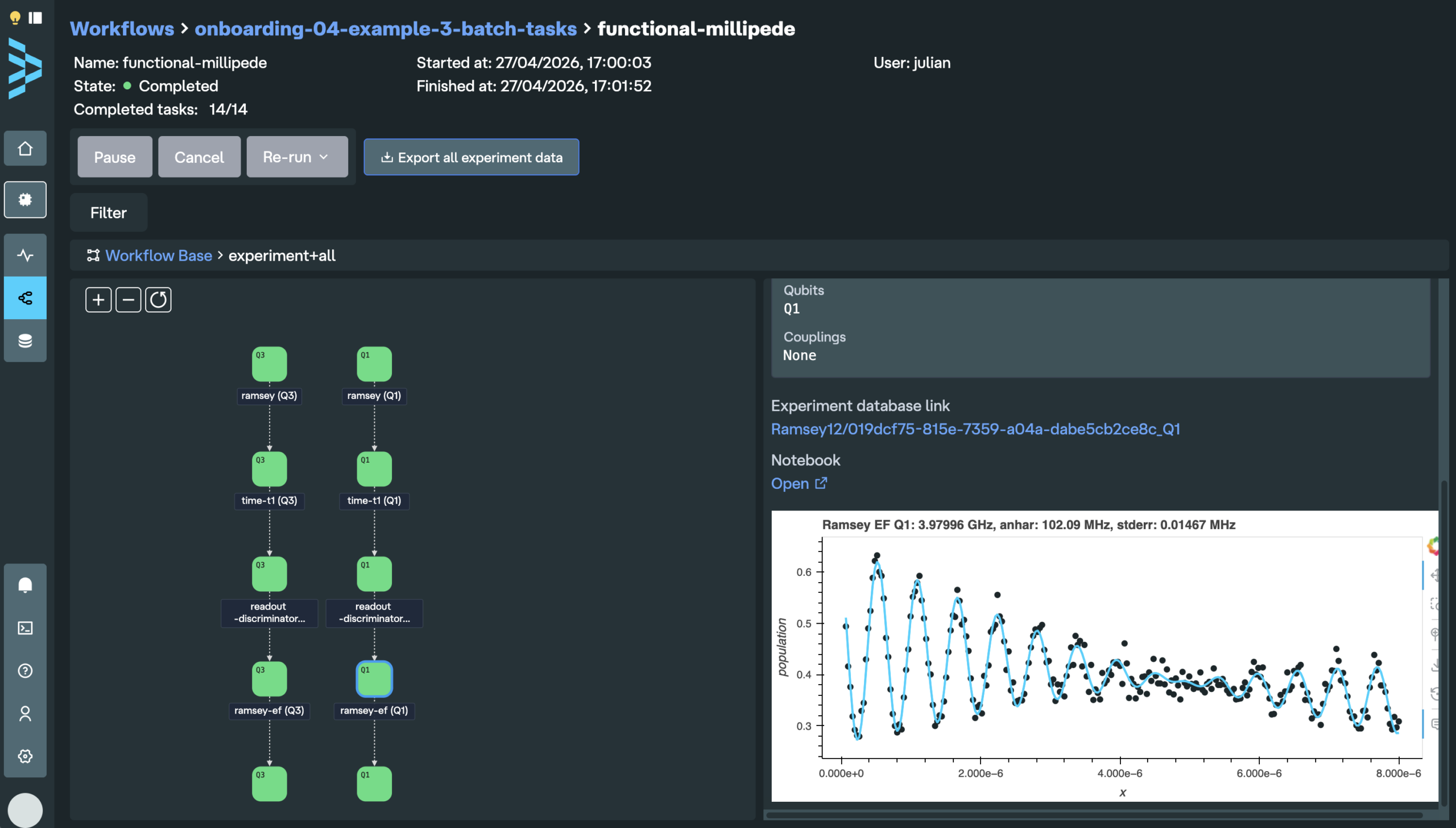Image resolution: width=1456 pixels, height=828 pixels.
Task: Open the Home sidebar icon
Action: (x=25, y=149)
